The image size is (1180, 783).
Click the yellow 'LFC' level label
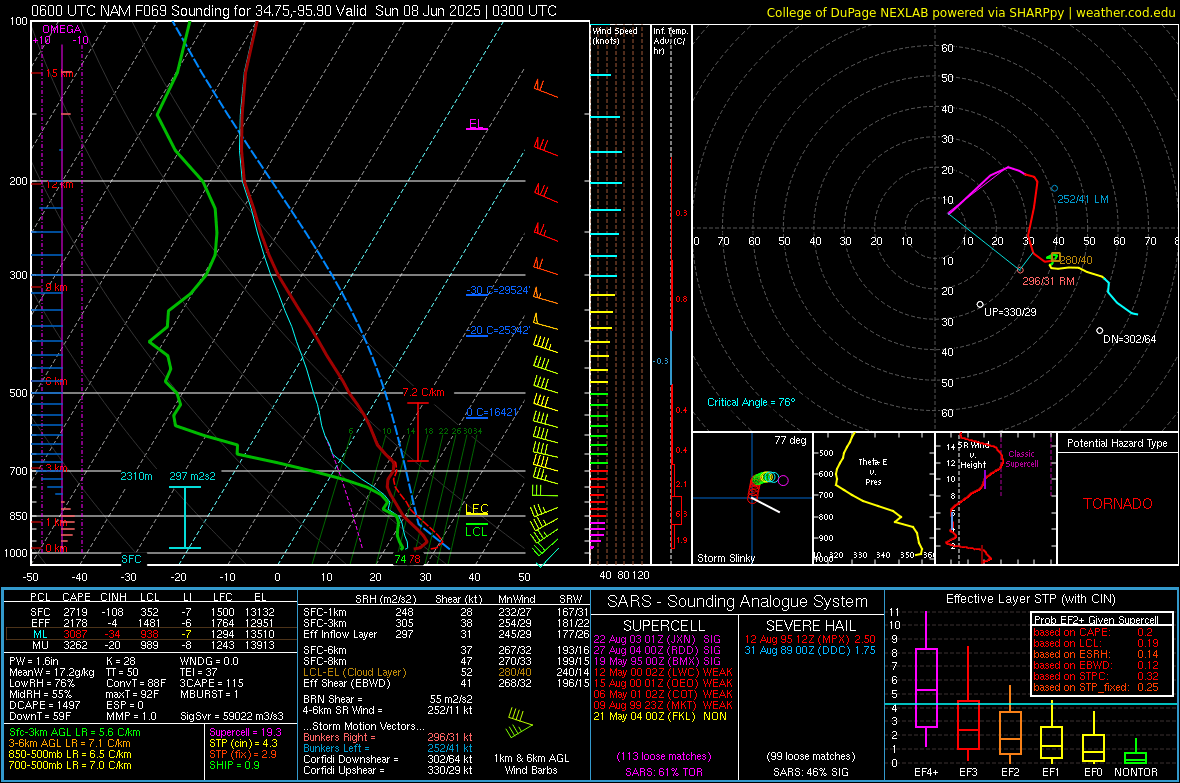coord(477,509)
